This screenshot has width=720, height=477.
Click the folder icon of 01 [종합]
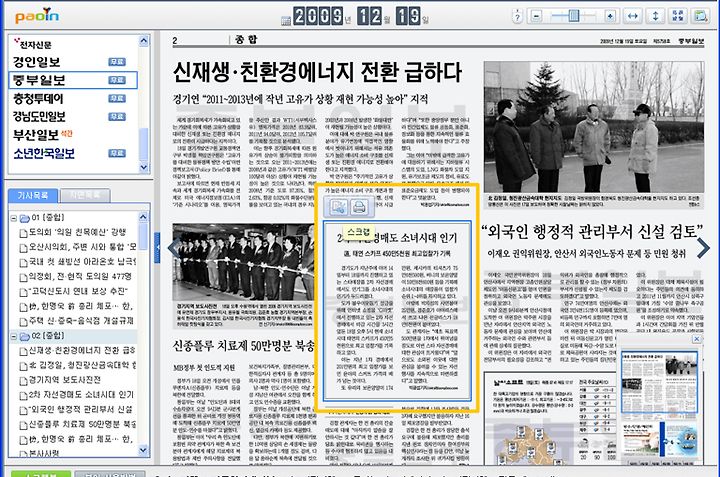24,218
